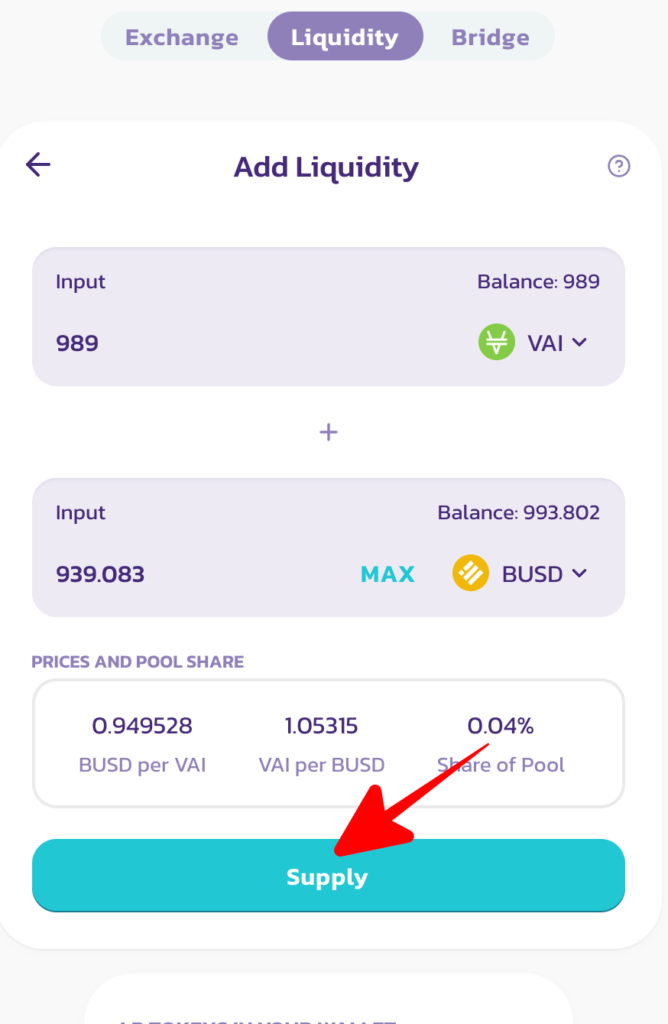
Task: Open the help question mark icon
Action: click(619, 166)
